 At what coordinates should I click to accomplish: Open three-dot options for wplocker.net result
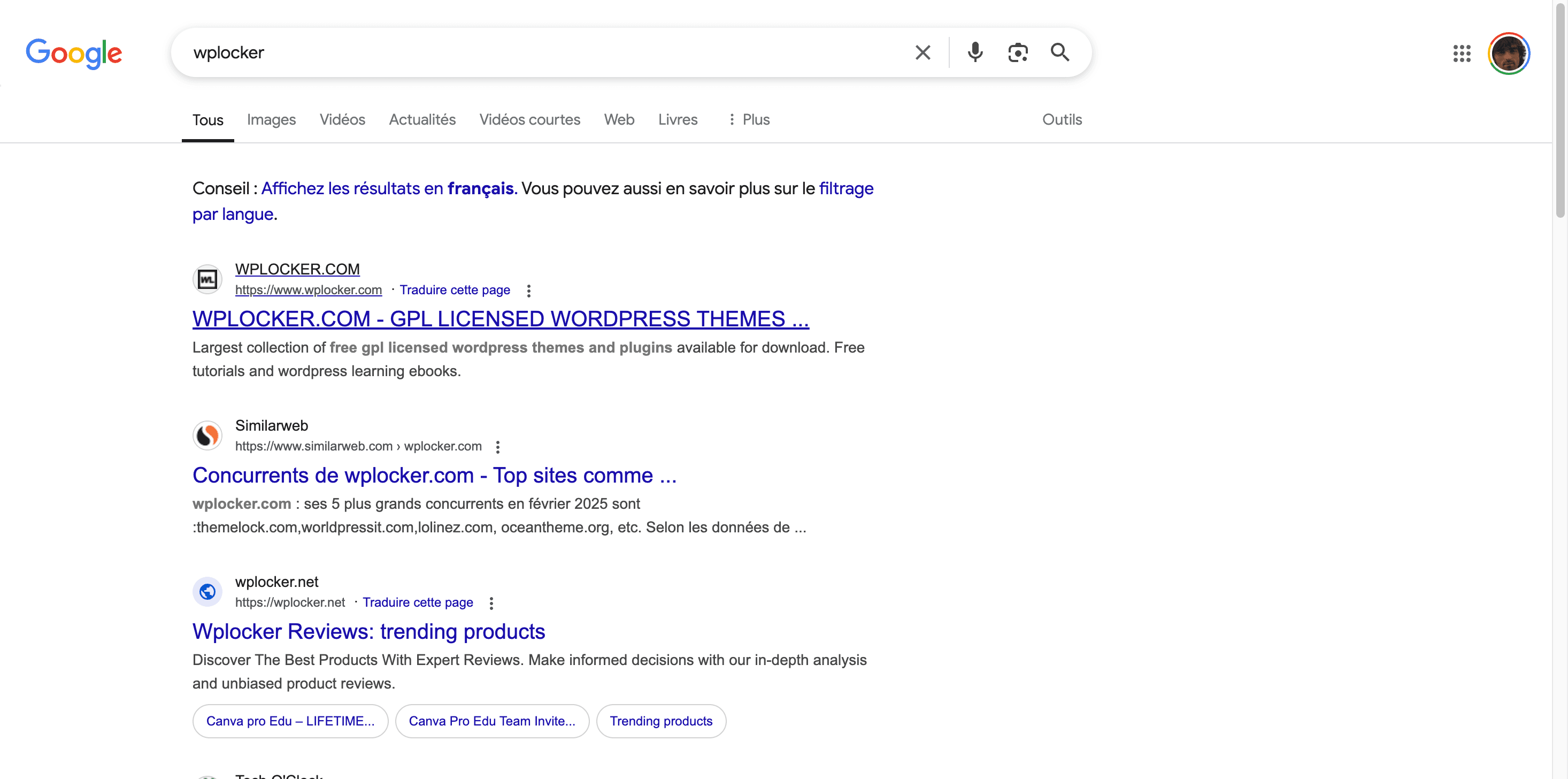coord(491,603)
